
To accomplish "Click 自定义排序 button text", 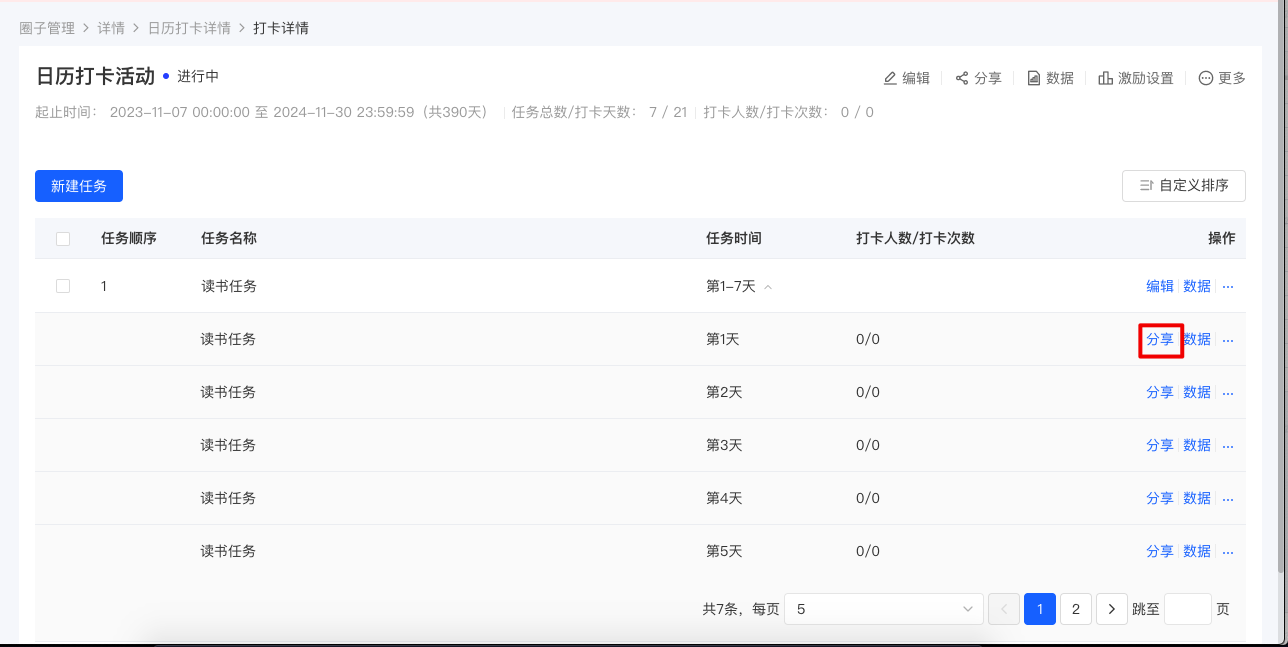I will coord(1194,186).
